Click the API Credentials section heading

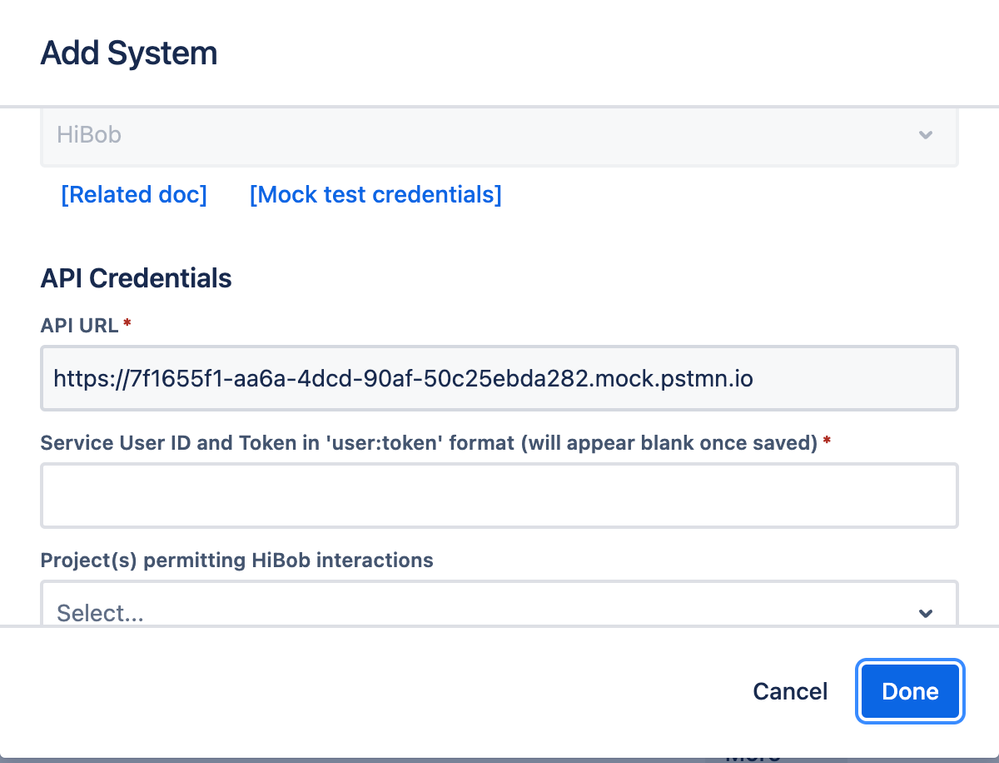(136, 278)
